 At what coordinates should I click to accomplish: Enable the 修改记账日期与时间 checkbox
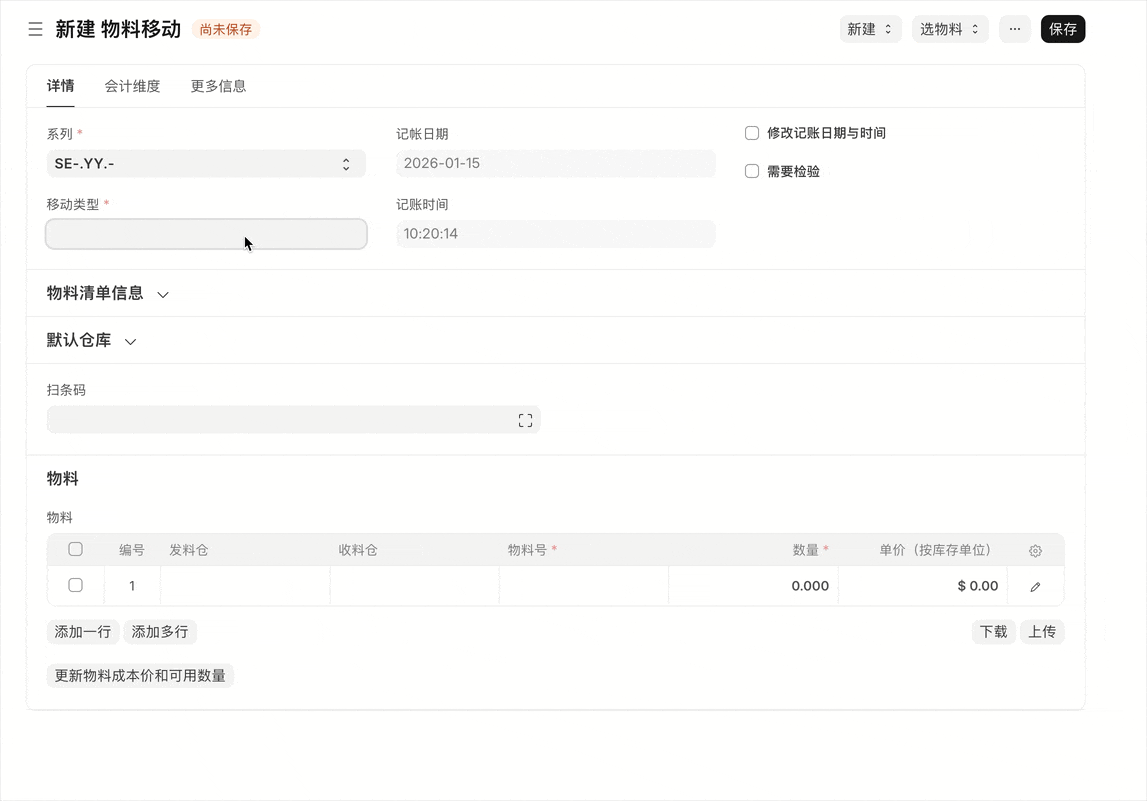click(751, 132)
